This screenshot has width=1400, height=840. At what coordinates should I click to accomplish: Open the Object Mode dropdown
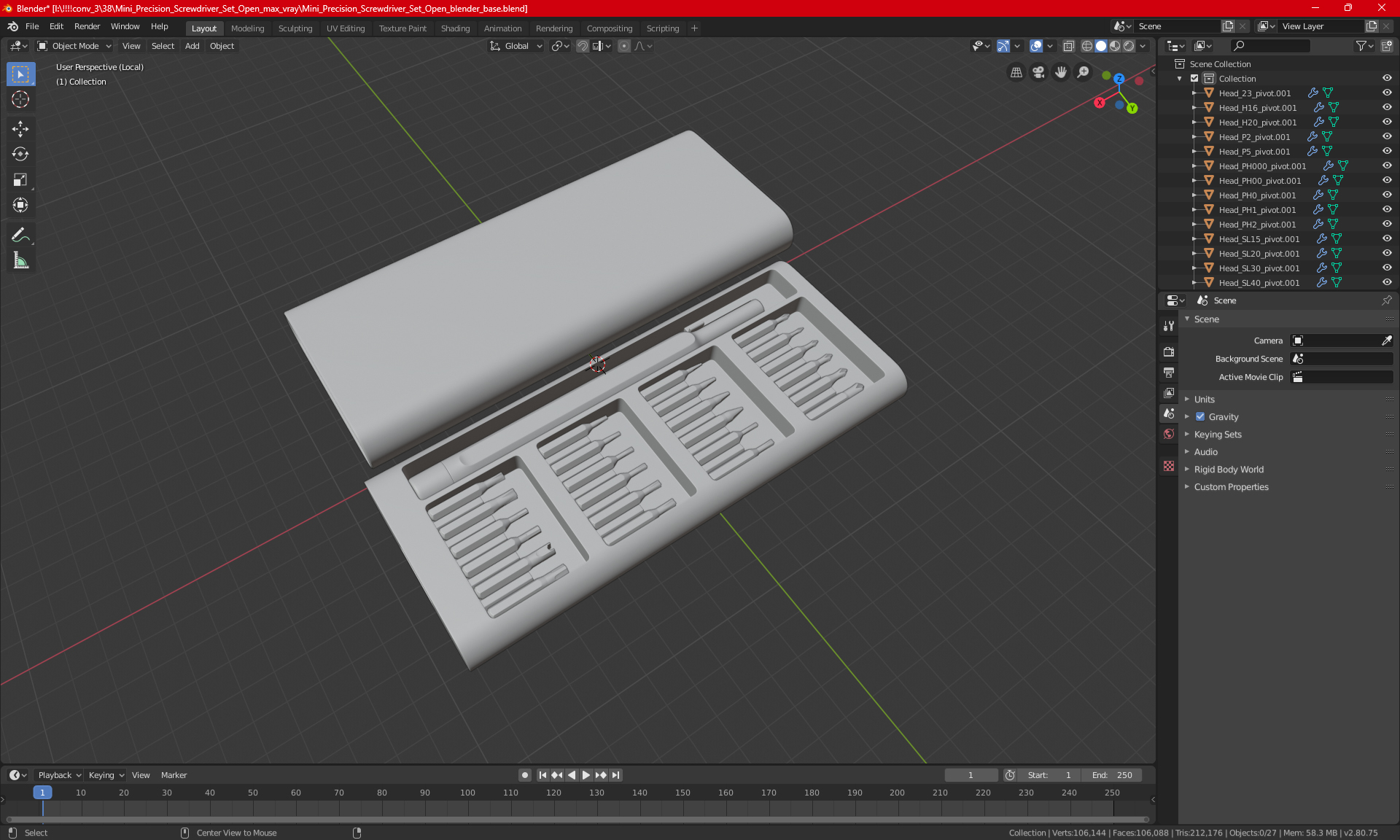tap(74, 46)
